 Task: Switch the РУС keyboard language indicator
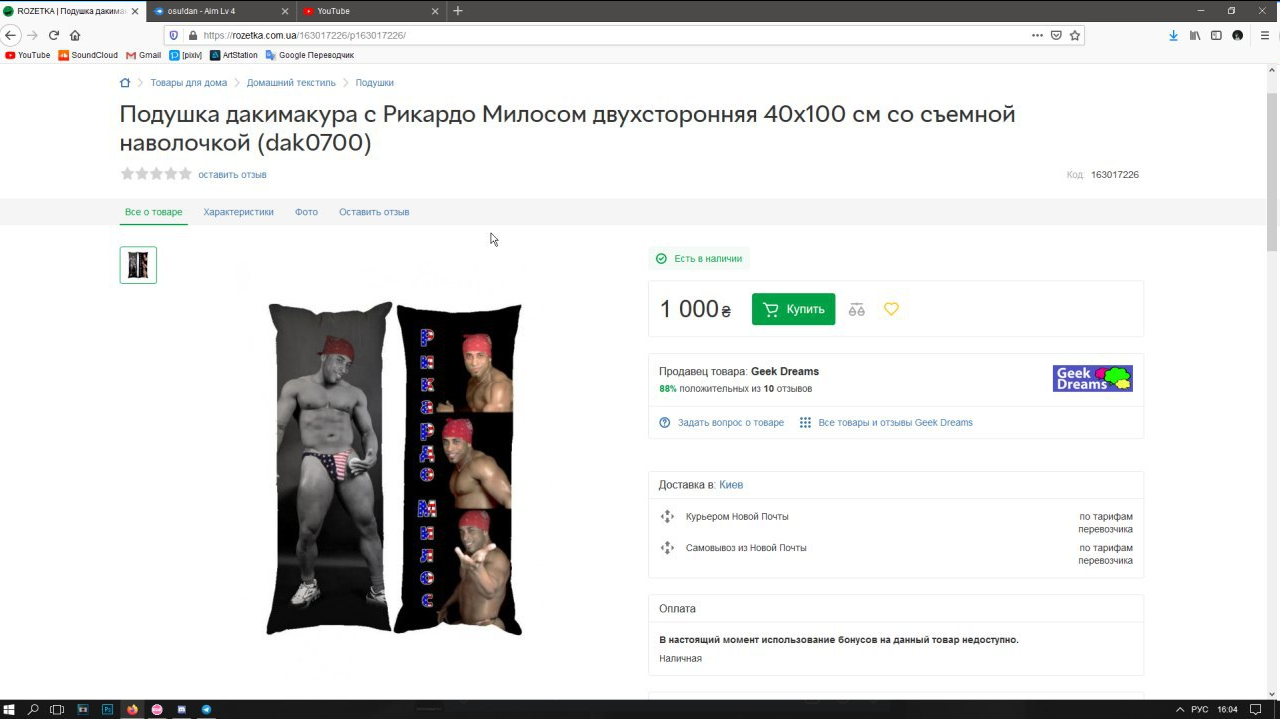(x=1200, y=709)
